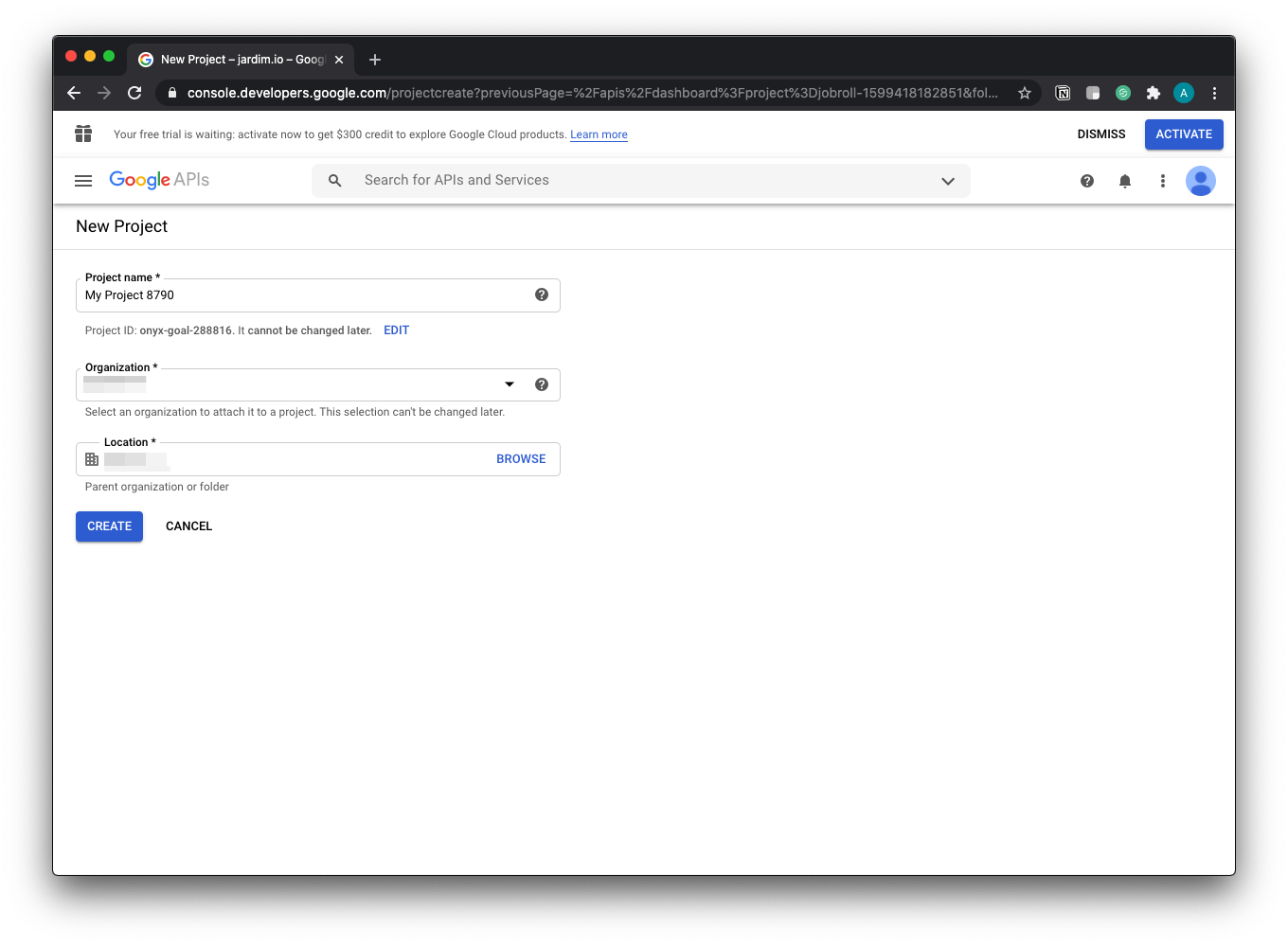The height and width of the screenshot is (945, 1288).
Task: Expand the search bar dropdown arrow
Action: tap(948, 181)
